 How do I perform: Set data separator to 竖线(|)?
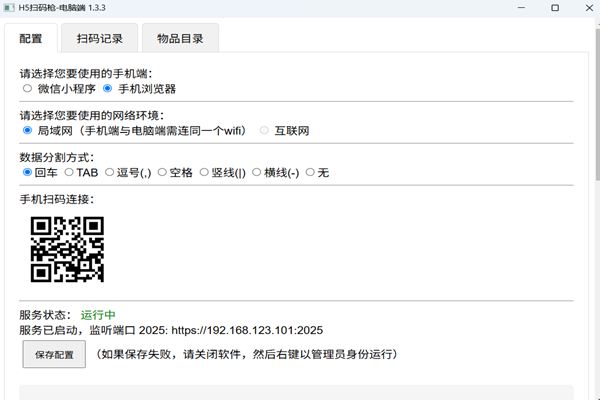pyautogui.click(x=204, y=172)
